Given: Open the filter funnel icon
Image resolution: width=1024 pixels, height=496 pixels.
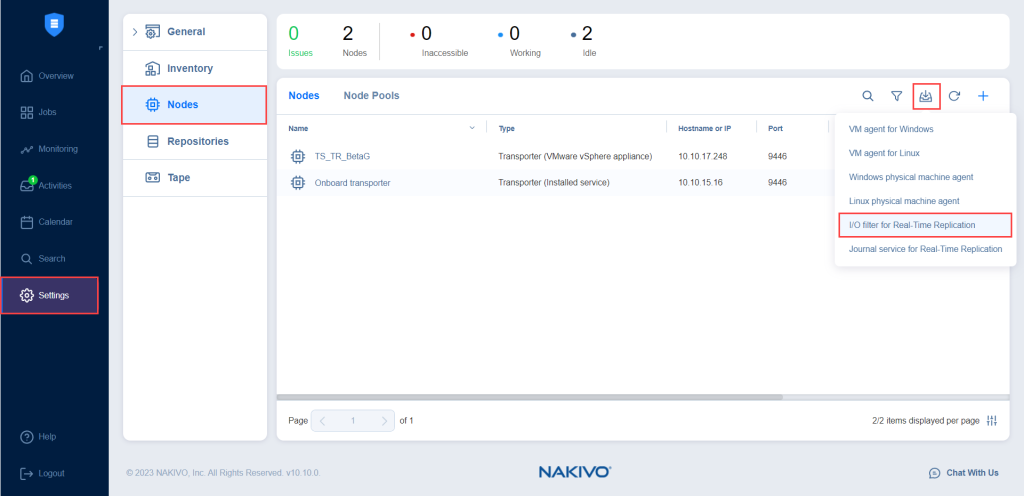Looking at the screenshot, I should point(897,96).
